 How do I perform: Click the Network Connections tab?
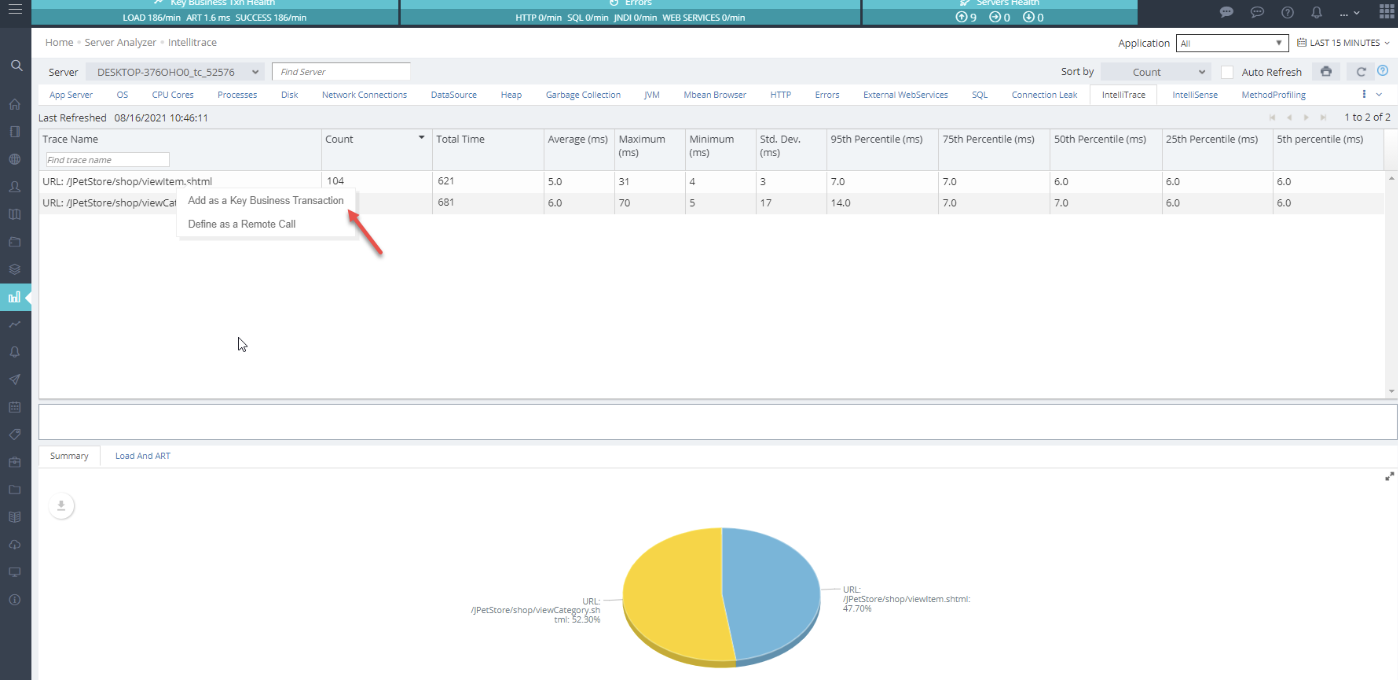pyautogui.click(x=364, y=95)
